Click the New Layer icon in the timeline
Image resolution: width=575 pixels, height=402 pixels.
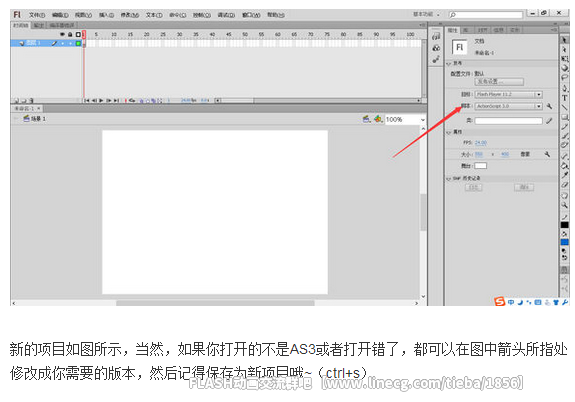pyautogui.click(x=16, y=100)
